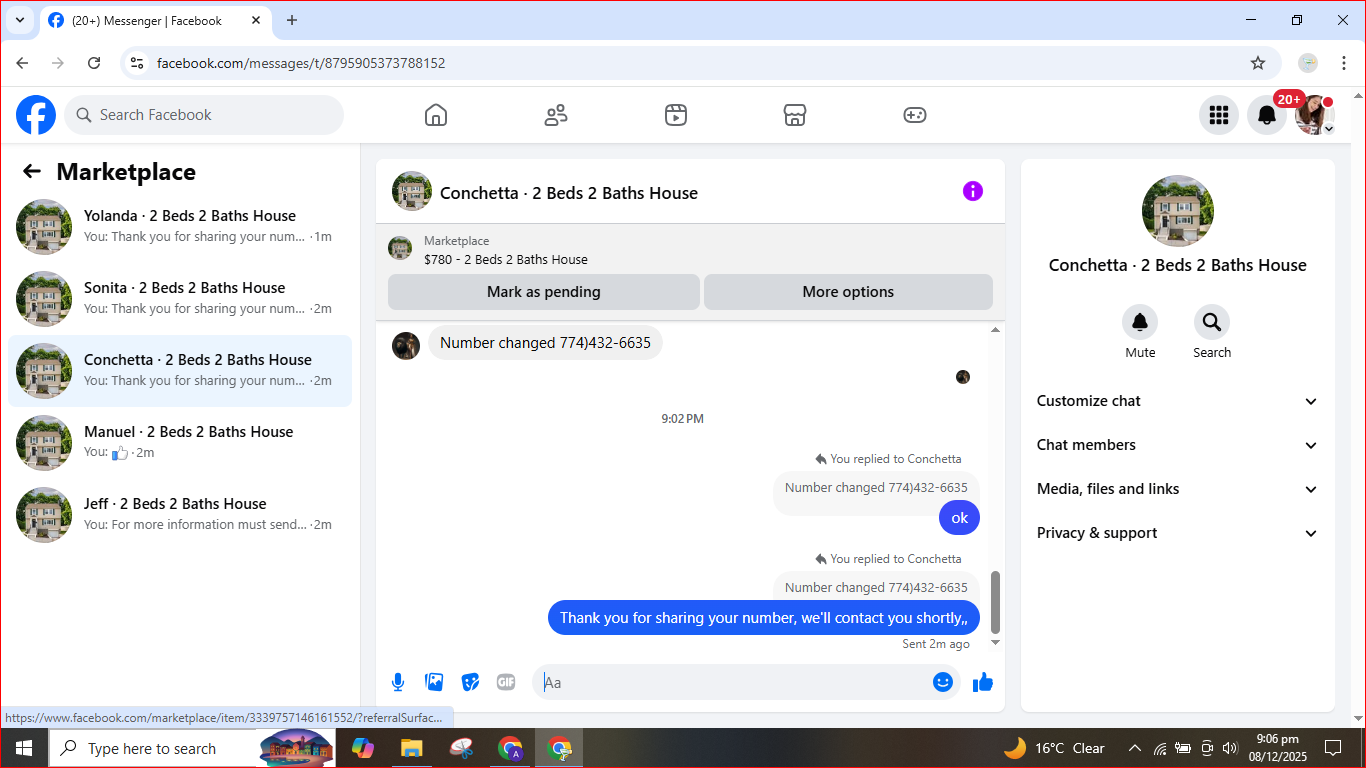Open the Facebook apps grid menu
Viewport: 1366px width, 768px height.
coord(1219,115)
